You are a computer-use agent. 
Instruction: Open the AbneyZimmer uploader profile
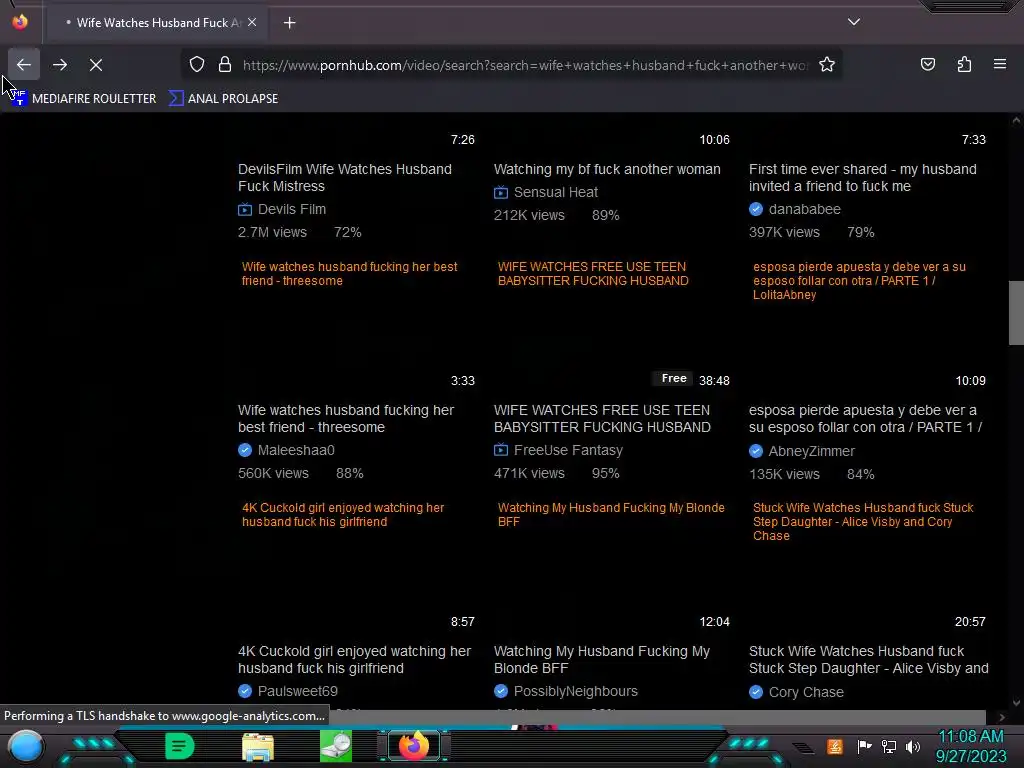point(811,451)
